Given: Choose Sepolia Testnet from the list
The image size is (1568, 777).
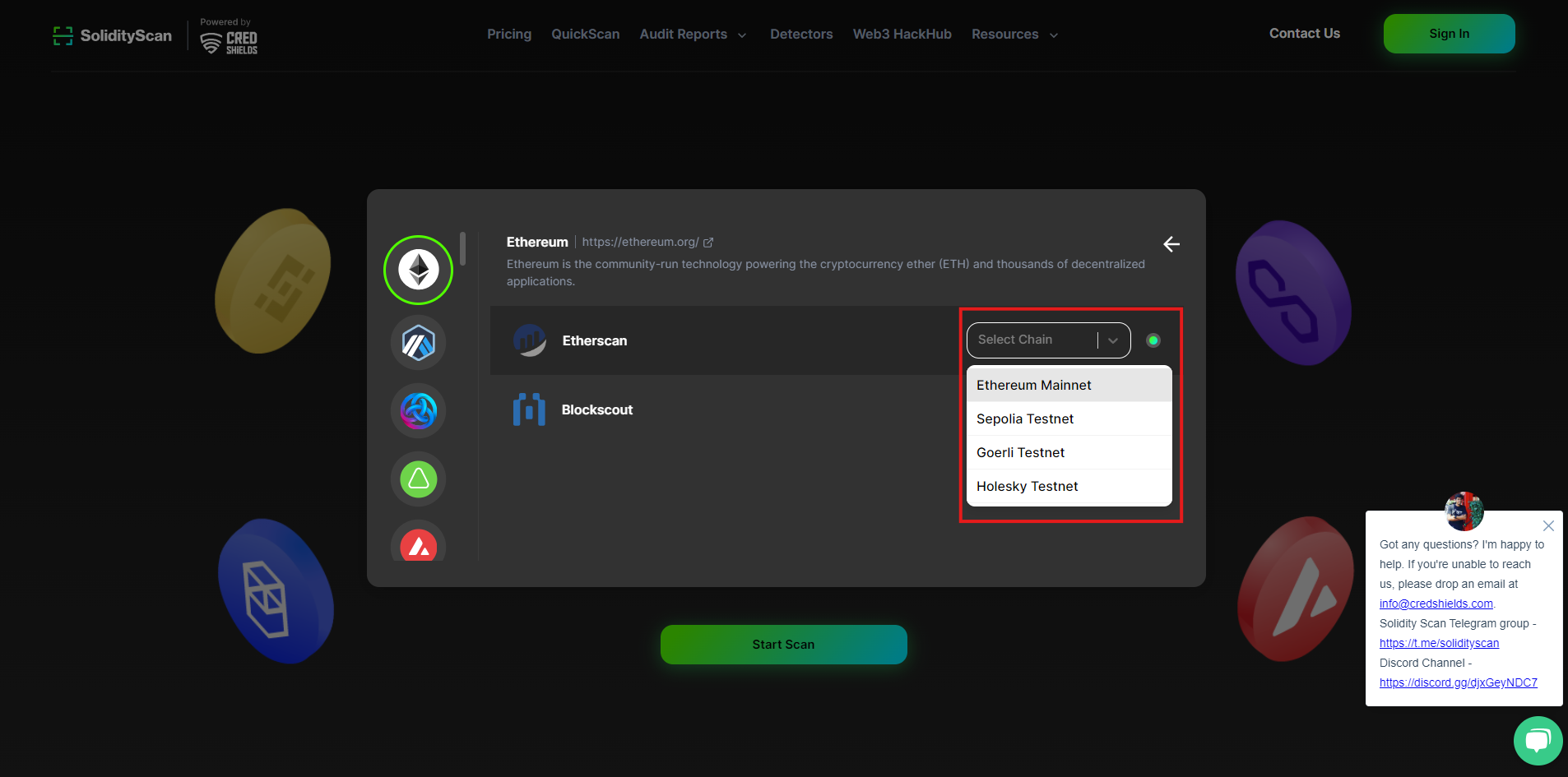Looking at the screenshot, I should [x=1025, y=419].
